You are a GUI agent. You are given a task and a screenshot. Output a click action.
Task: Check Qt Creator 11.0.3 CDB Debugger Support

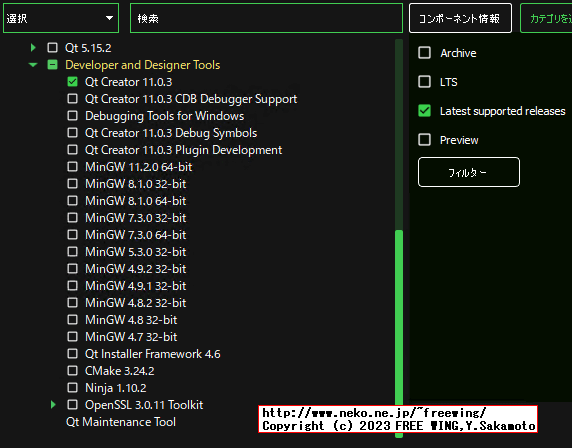(x=73, y=99)
